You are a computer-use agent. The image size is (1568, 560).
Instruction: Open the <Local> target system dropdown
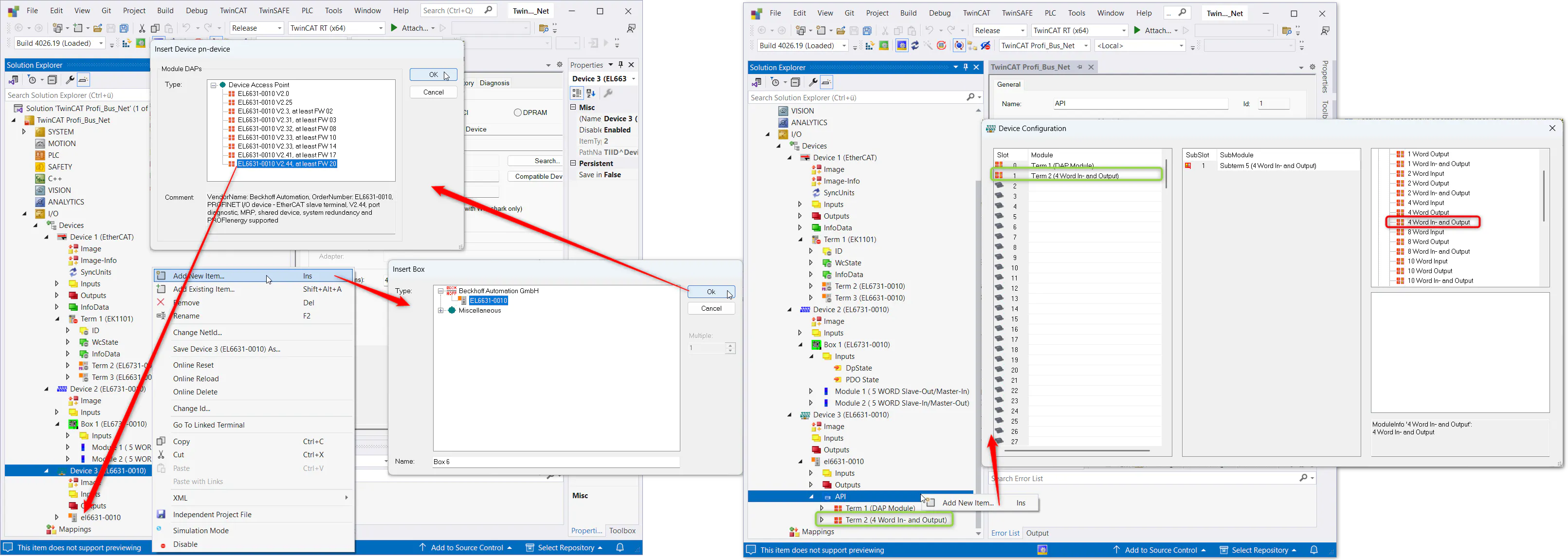(x=1181, y=46)
